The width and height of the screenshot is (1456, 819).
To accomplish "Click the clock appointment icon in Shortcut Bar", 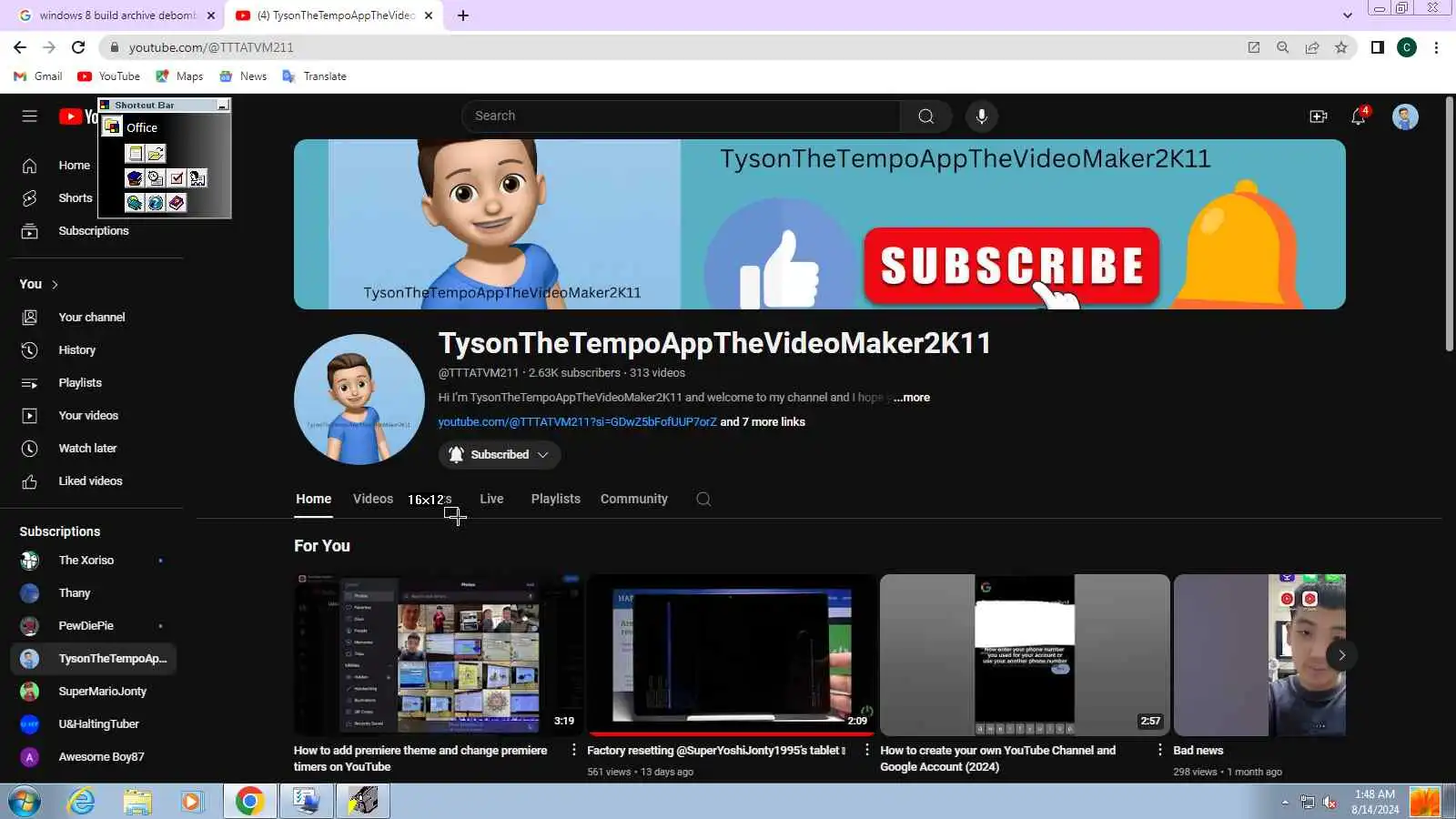I will click(x=156, y=178).
